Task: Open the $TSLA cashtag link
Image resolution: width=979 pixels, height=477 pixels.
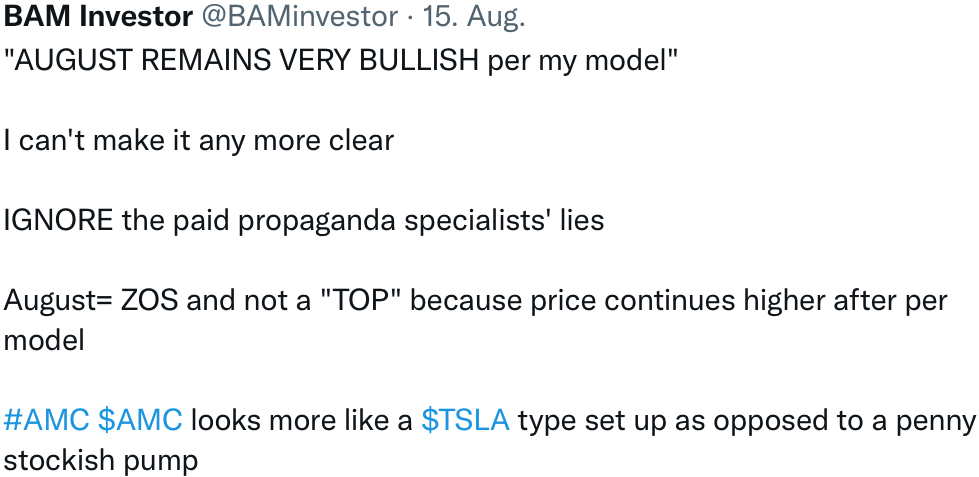Action: [x=466, y=420]
